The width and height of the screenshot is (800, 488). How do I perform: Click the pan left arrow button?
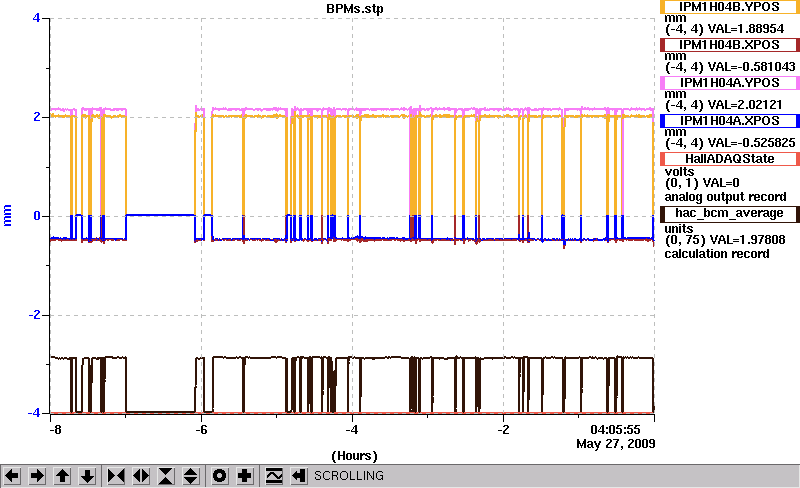click(12, 476)
